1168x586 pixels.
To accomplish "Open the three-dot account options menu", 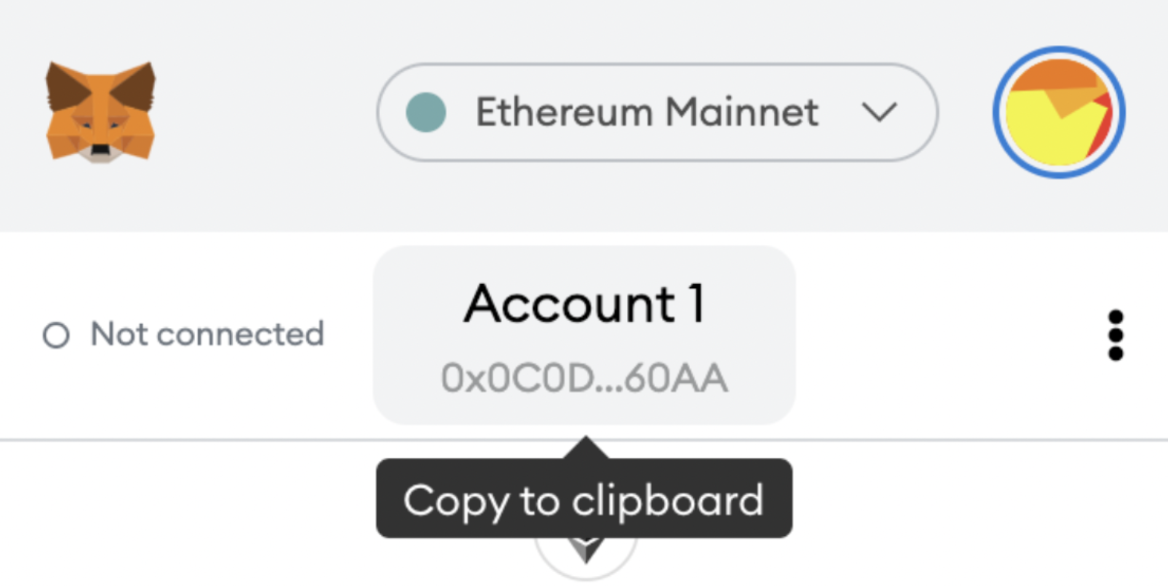I will click(1116, 335).
